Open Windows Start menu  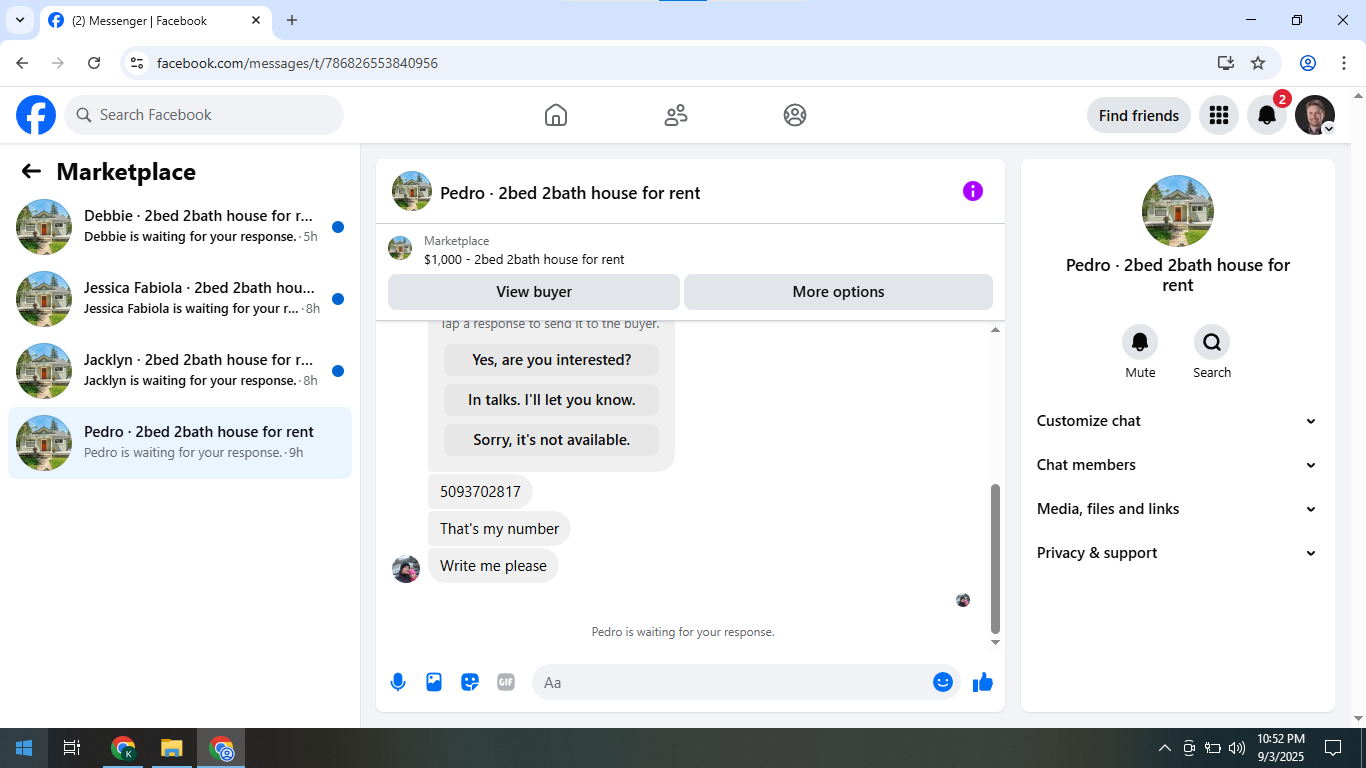tap(24, 748)
